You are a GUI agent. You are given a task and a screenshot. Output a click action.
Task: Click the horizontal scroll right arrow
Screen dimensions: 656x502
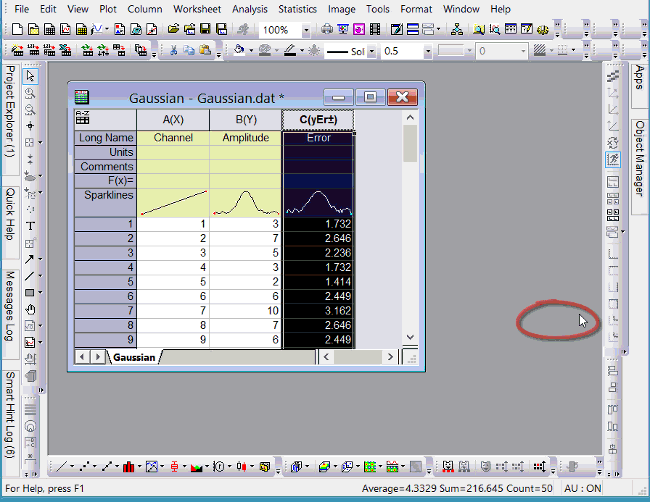[390, 357]
